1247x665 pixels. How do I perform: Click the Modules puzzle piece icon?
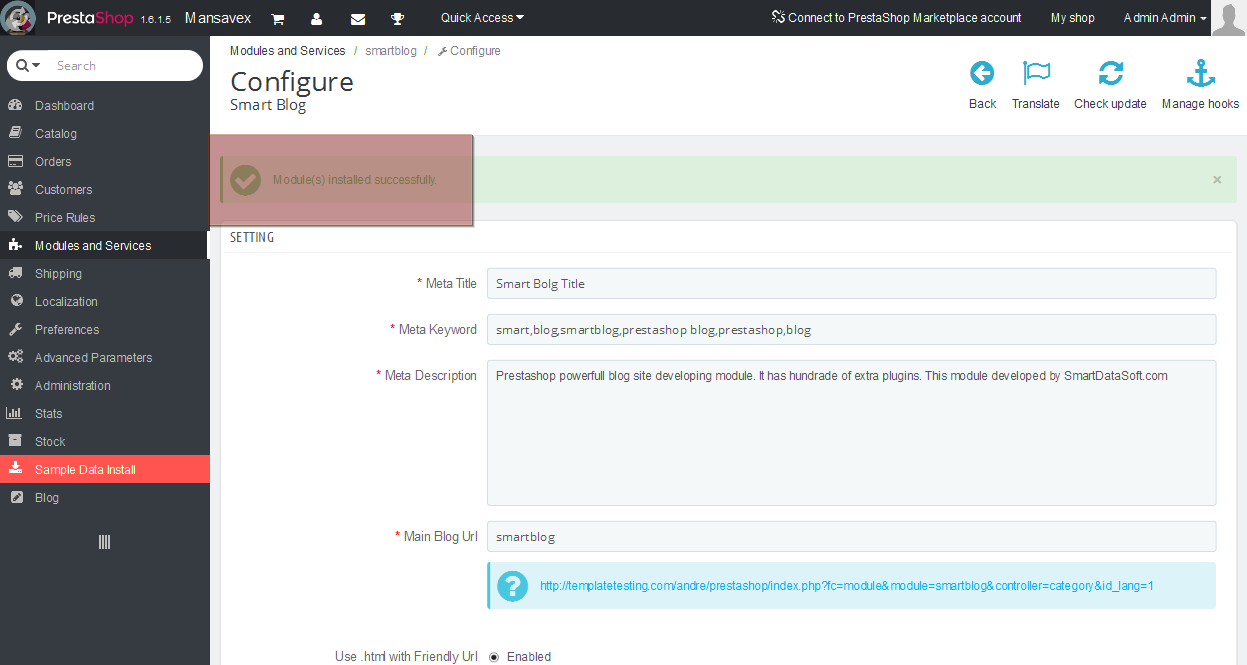click(16, 245)
